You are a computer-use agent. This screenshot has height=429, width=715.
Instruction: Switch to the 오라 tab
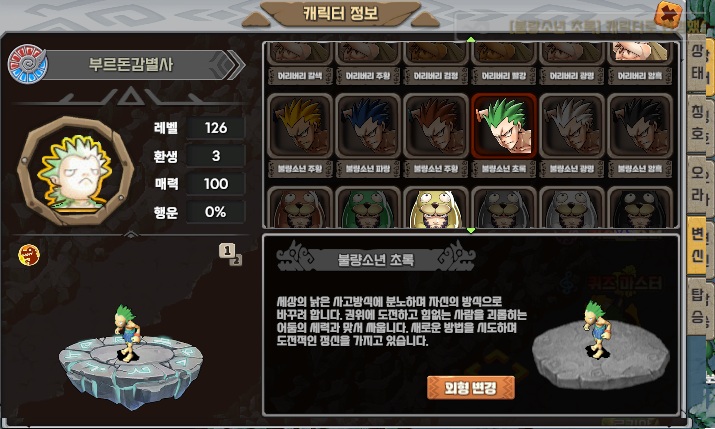[697, 185]
